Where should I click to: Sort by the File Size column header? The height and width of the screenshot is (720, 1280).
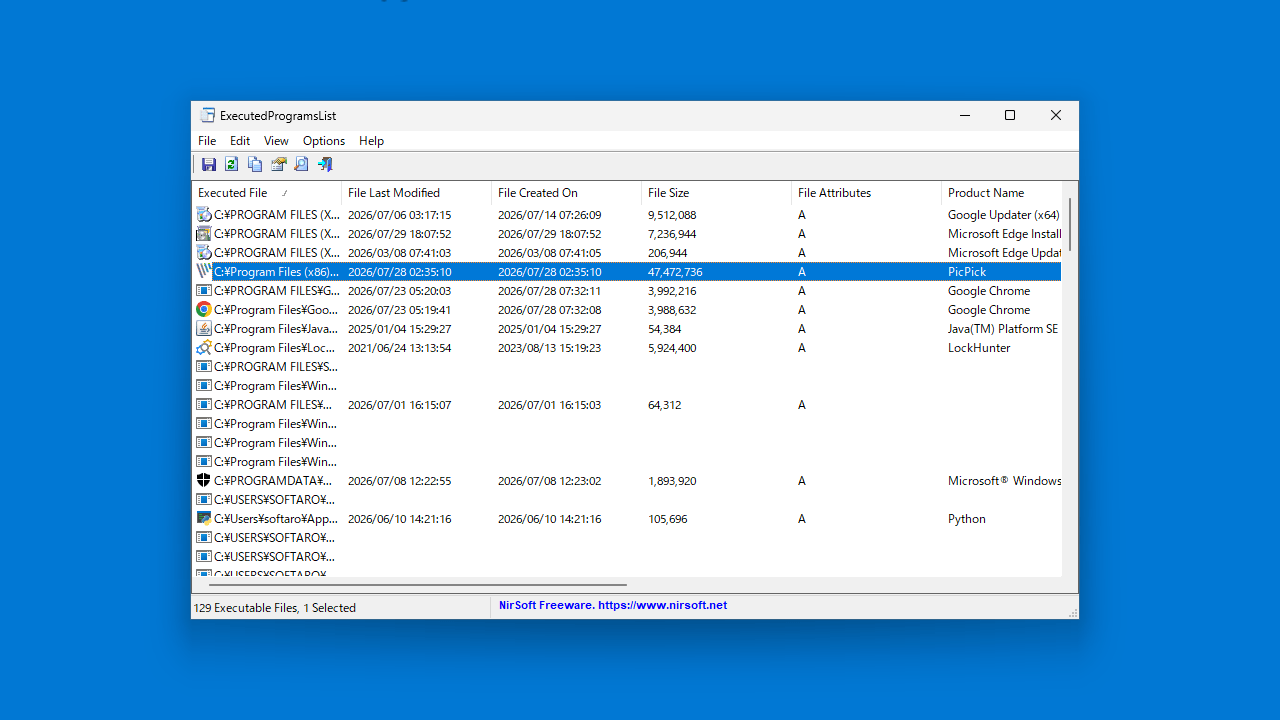tap(716, 193)
